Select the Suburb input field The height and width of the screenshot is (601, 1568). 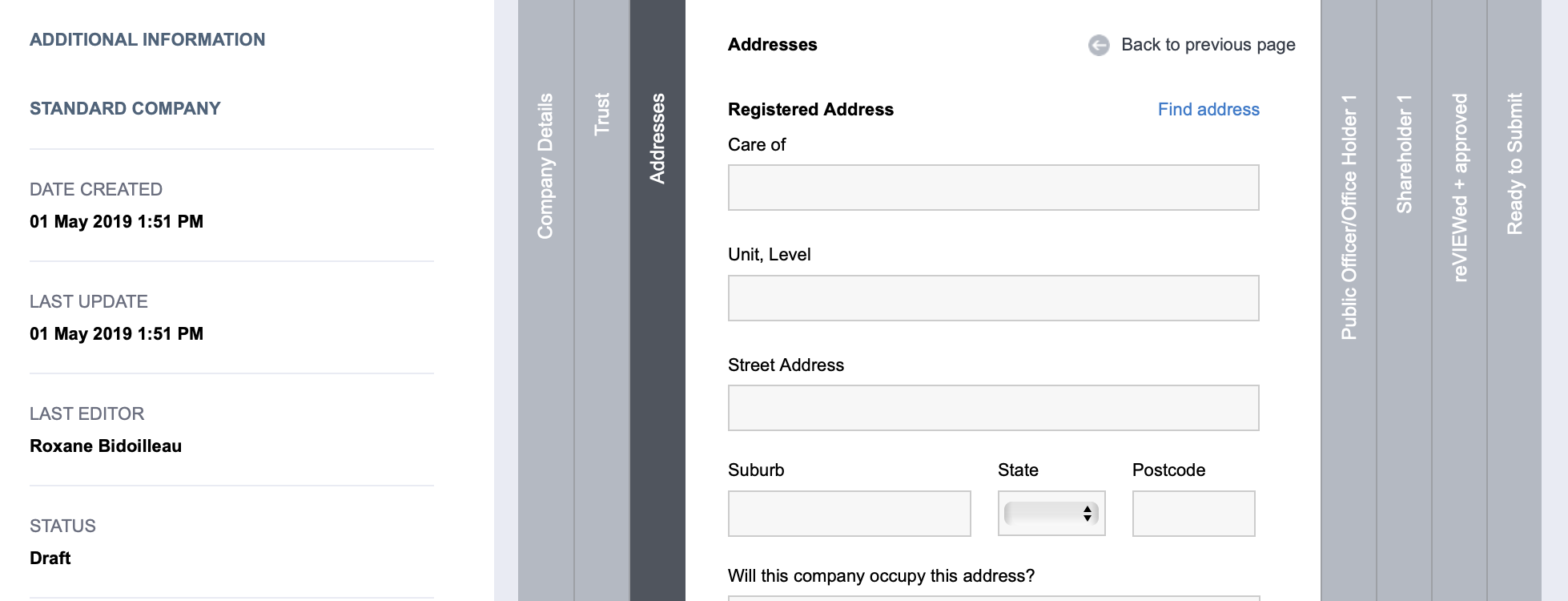[849, 514]
